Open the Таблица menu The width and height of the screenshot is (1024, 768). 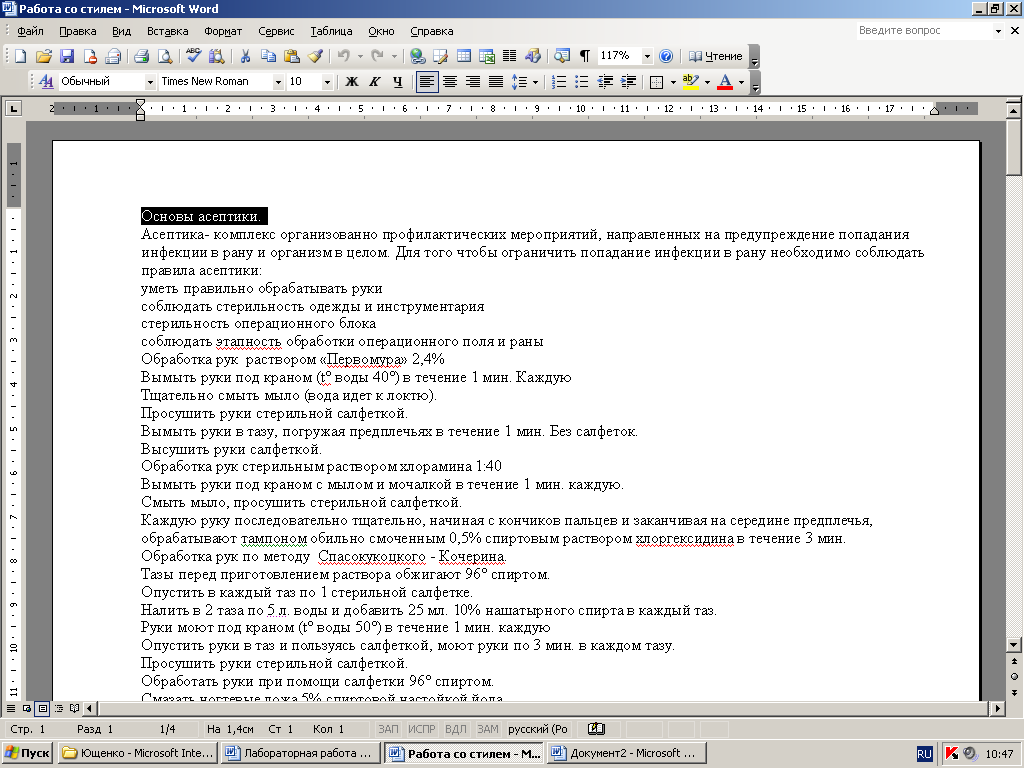point(331,31)
